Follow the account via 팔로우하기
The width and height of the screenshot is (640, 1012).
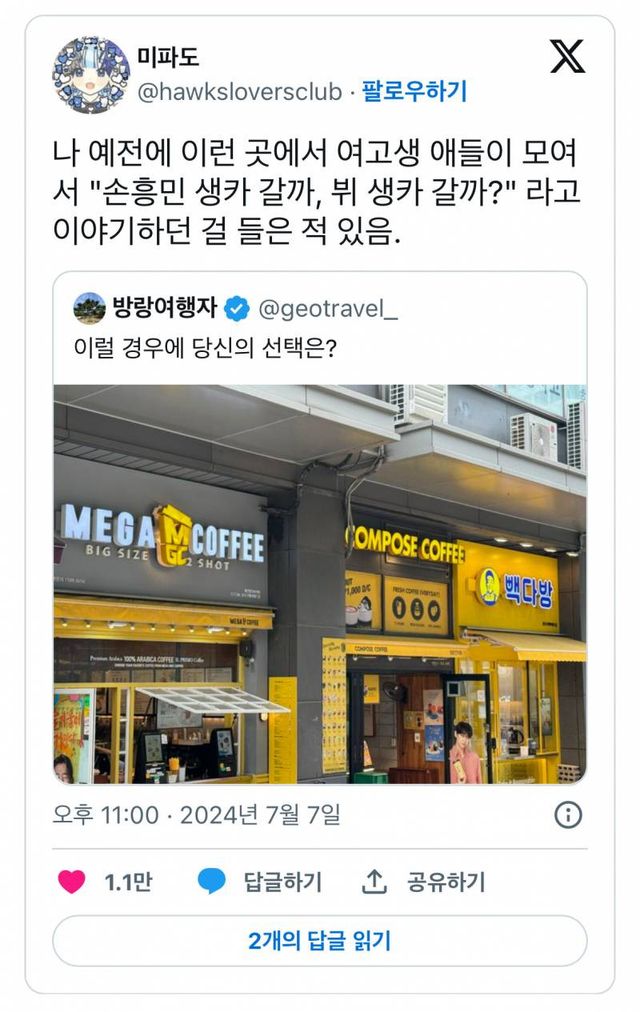click(414, 91)
